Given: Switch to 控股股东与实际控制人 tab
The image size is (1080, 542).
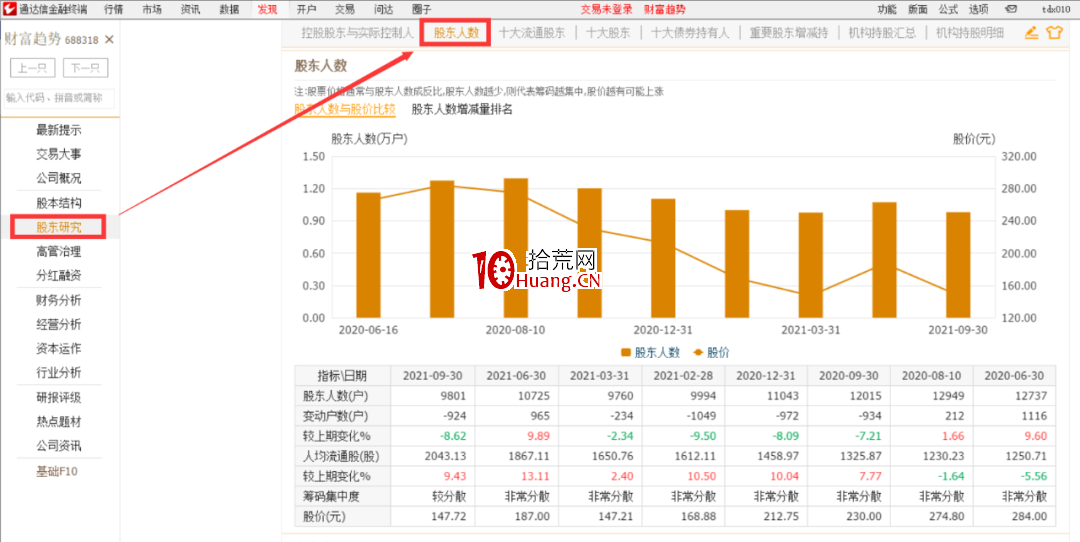Looking at the screenshot, I should pos(357,32).
